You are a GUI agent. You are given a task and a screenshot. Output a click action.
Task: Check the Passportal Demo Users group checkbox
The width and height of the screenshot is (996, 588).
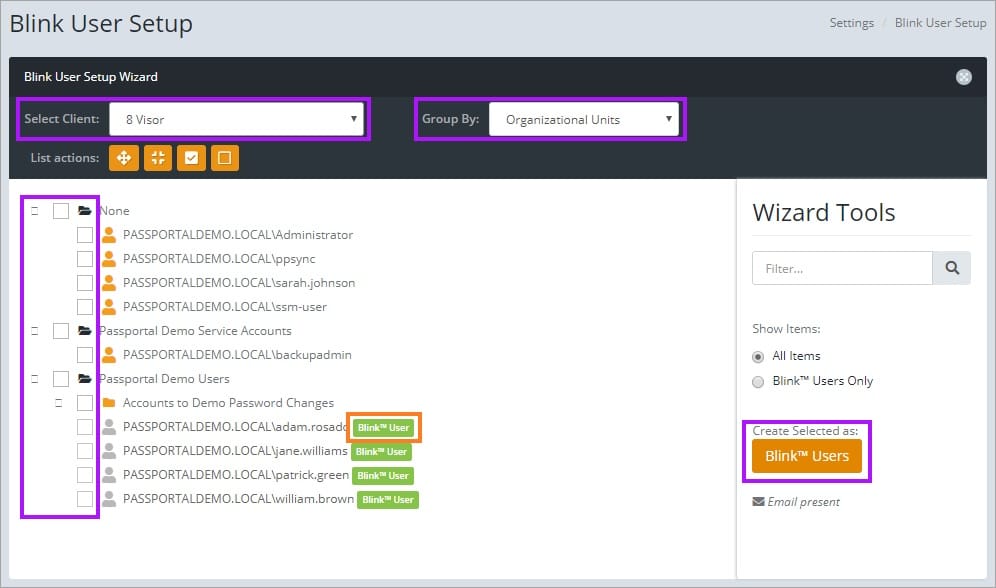61,379
